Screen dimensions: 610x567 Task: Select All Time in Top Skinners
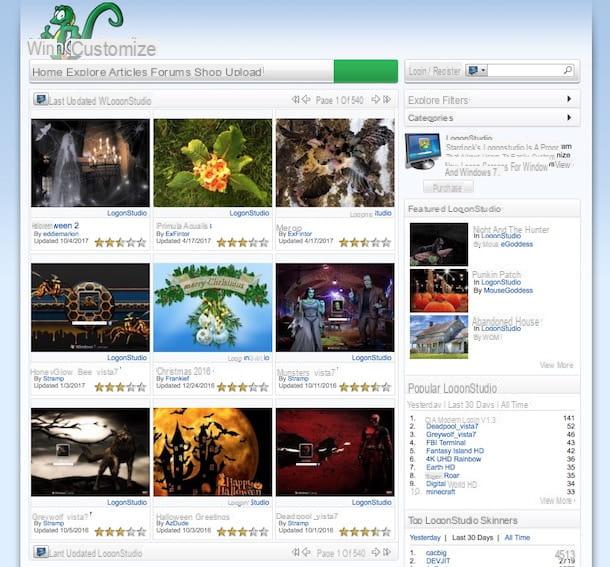click(517, 537)
